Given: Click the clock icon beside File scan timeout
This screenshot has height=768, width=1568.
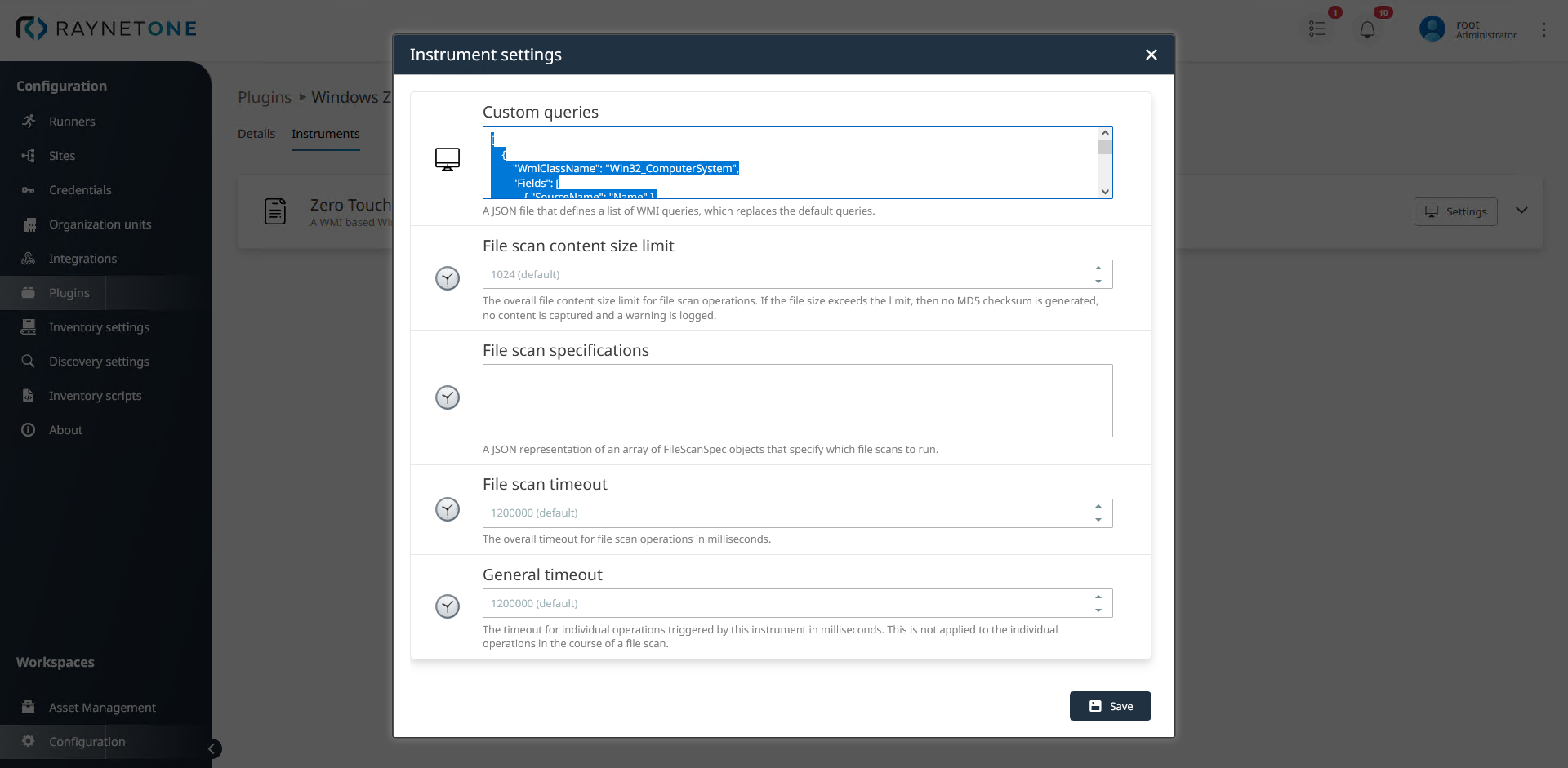Looking at the screenshot, I should coord(447,510).
